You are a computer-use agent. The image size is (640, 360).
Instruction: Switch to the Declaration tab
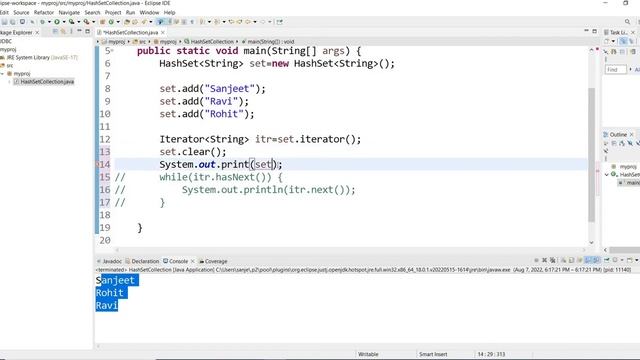[142, 261]
